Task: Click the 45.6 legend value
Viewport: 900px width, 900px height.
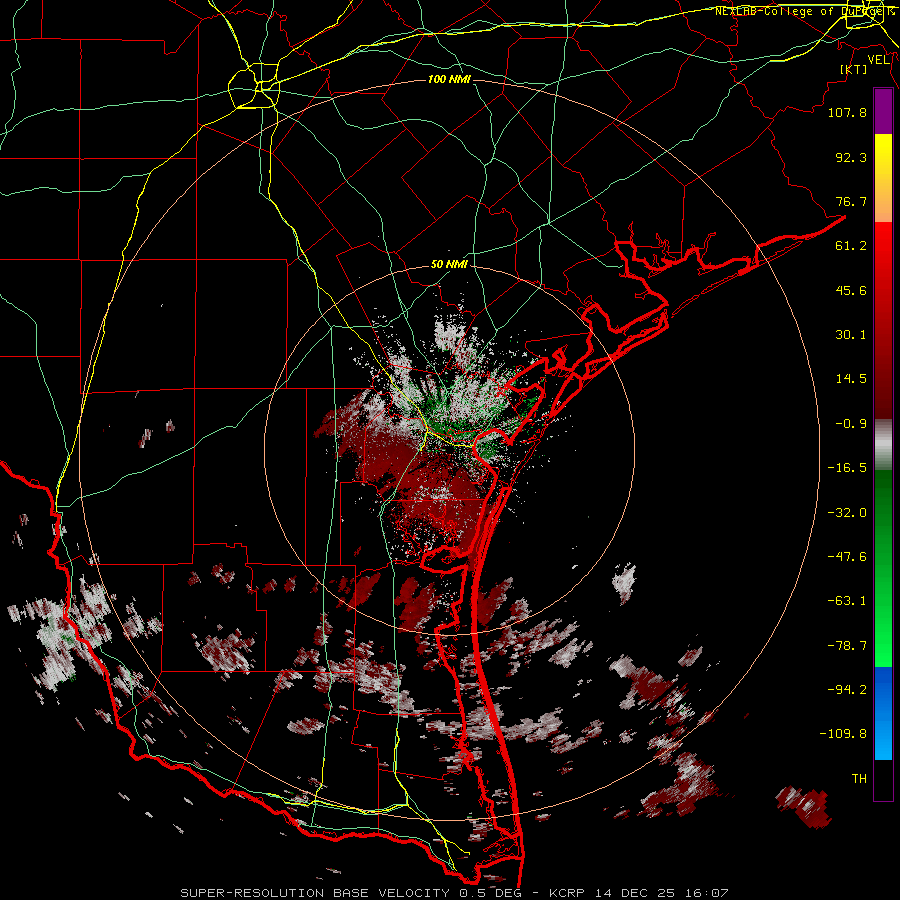Action: [x=851, y=290]
